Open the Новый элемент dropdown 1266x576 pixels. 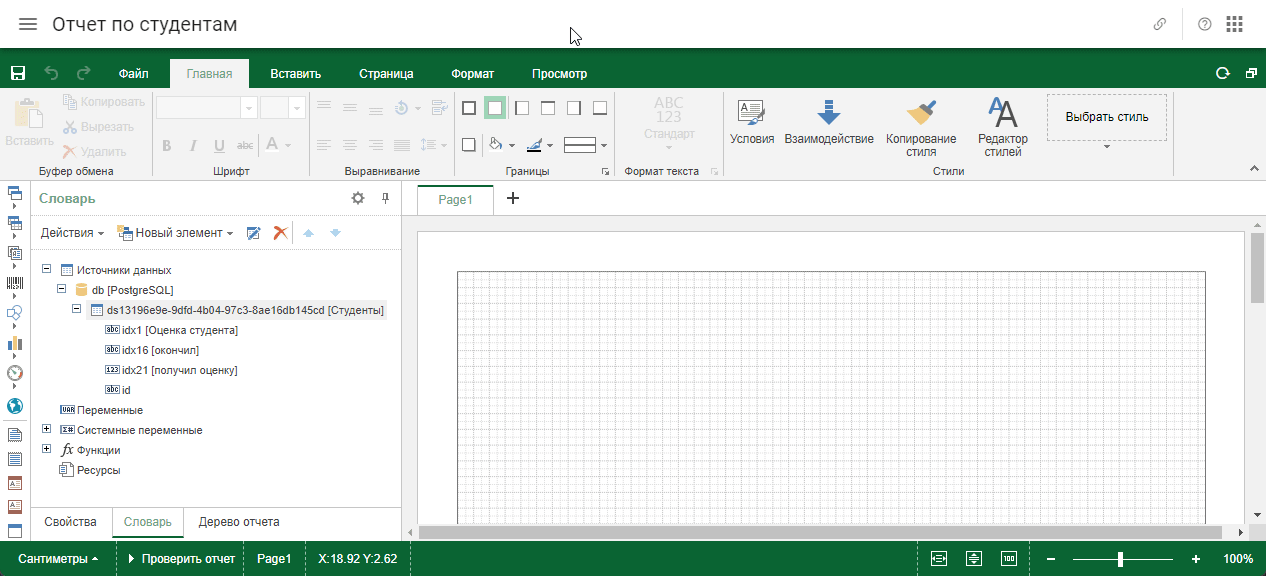click(x=175, y=232)
